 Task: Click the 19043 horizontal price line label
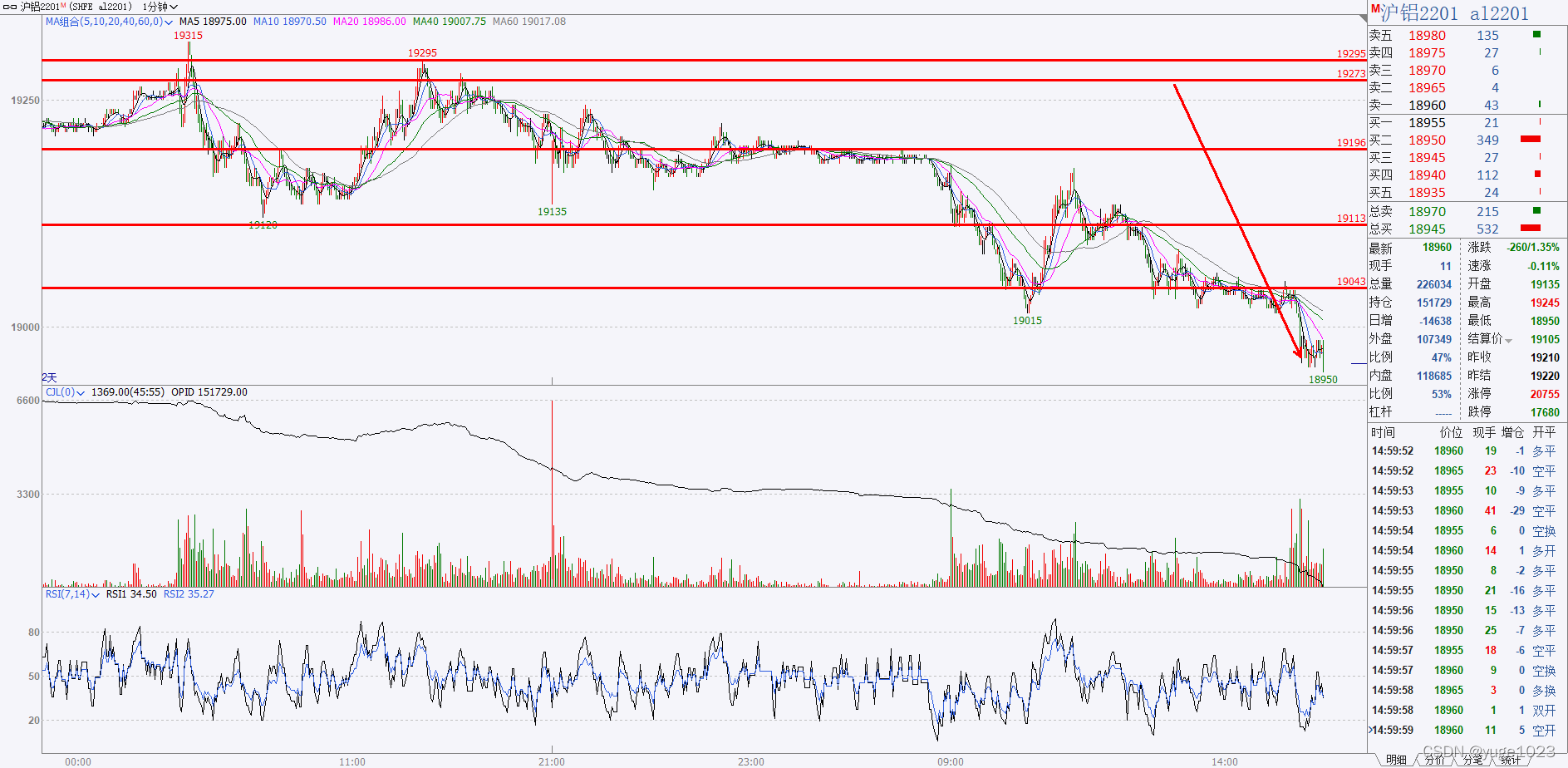(x=1351, y=282)
